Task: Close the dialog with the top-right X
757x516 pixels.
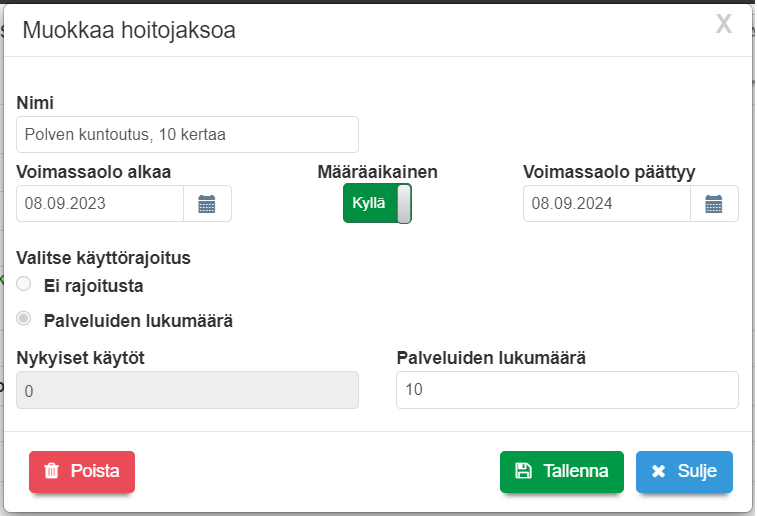Action: 724,25
